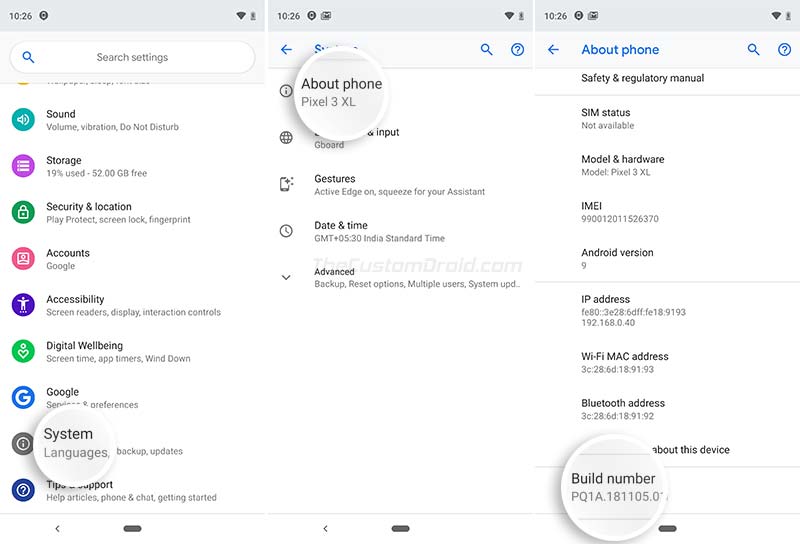
Task: Tap search icon on About phone screen
Action: [754, 50]
